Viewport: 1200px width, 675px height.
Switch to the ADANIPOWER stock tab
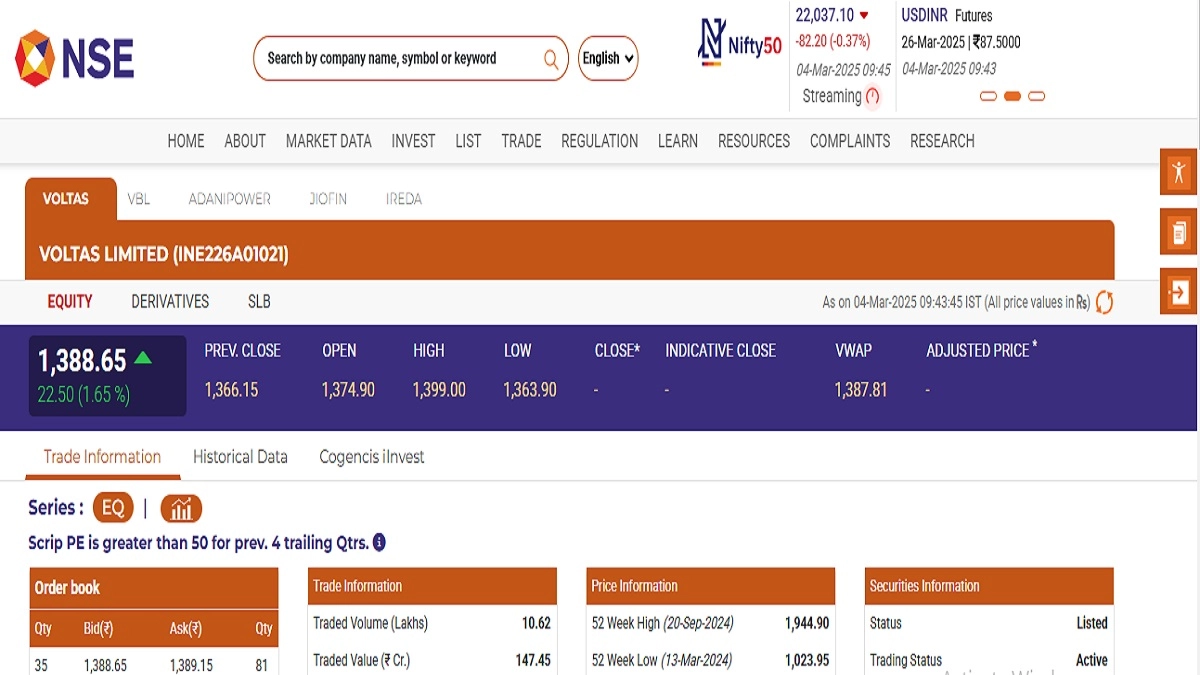(x=229, y=199)
